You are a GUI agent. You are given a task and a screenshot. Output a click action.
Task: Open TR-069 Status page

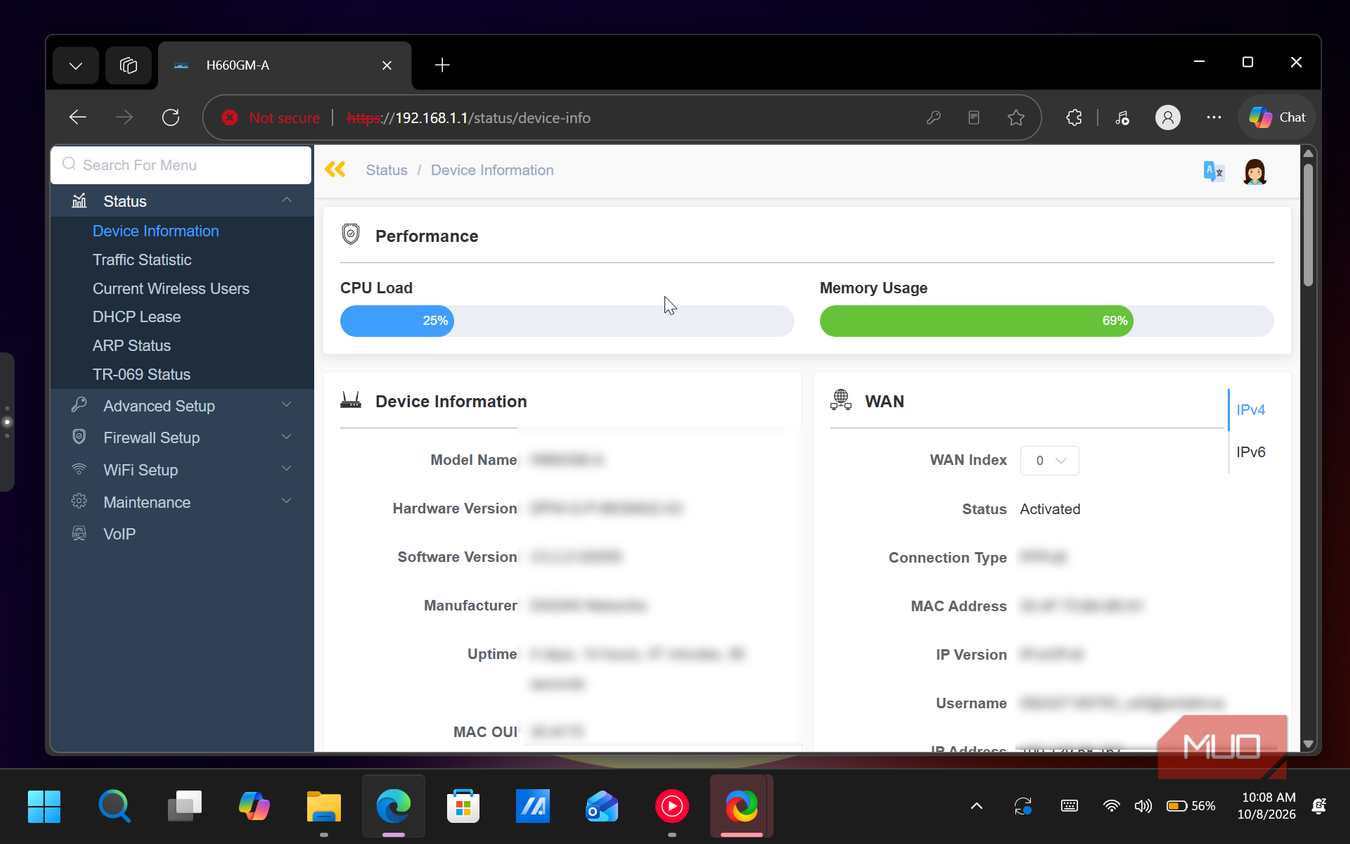pyautogui.click(x=141, y=375)
